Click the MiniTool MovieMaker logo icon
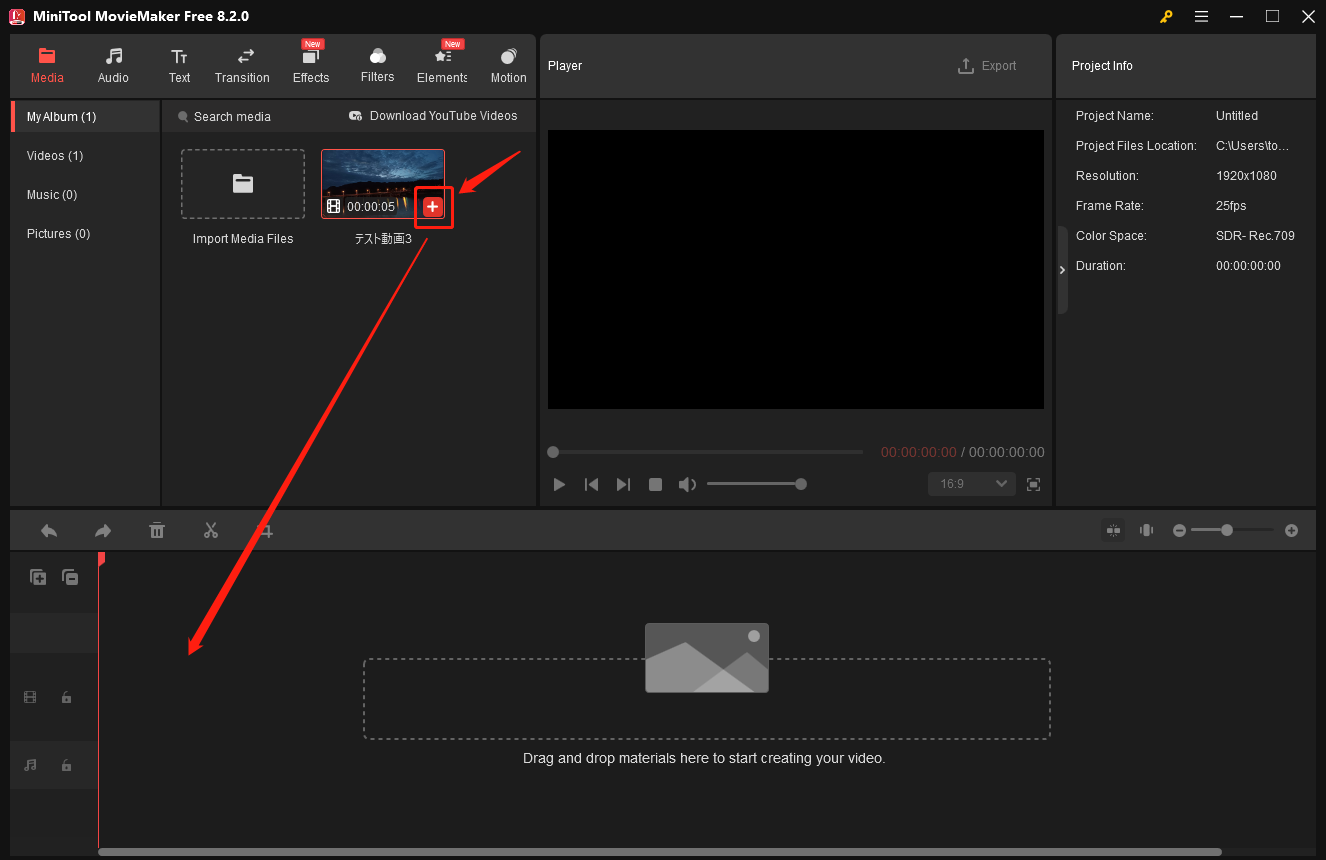 pyautogui.click(x=16, y=16)
